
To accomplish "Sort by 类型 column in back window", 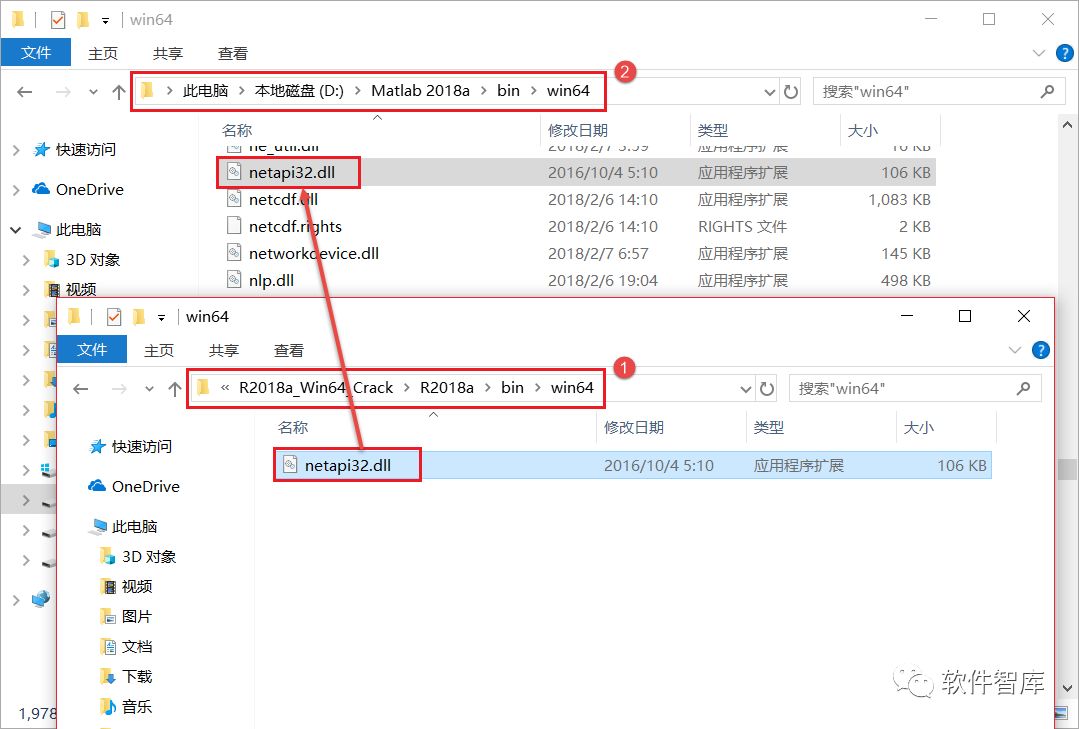I will (712, 130).
